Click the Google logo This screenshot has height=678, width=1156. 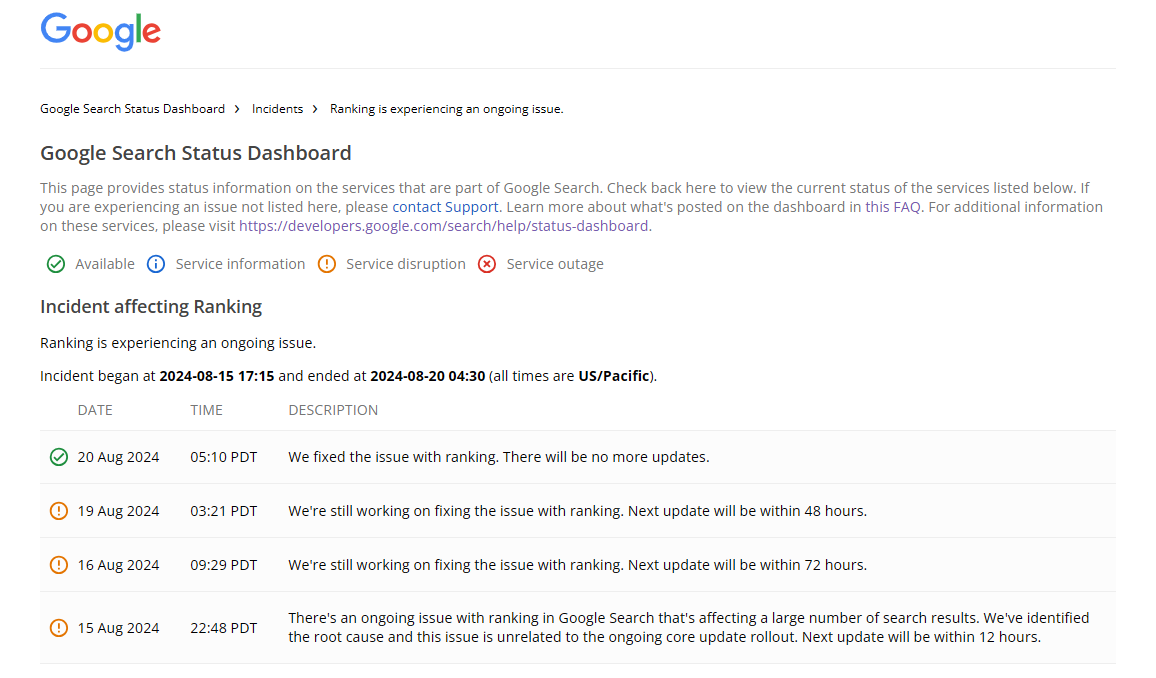pyautogui.click(x=100, y=32)
